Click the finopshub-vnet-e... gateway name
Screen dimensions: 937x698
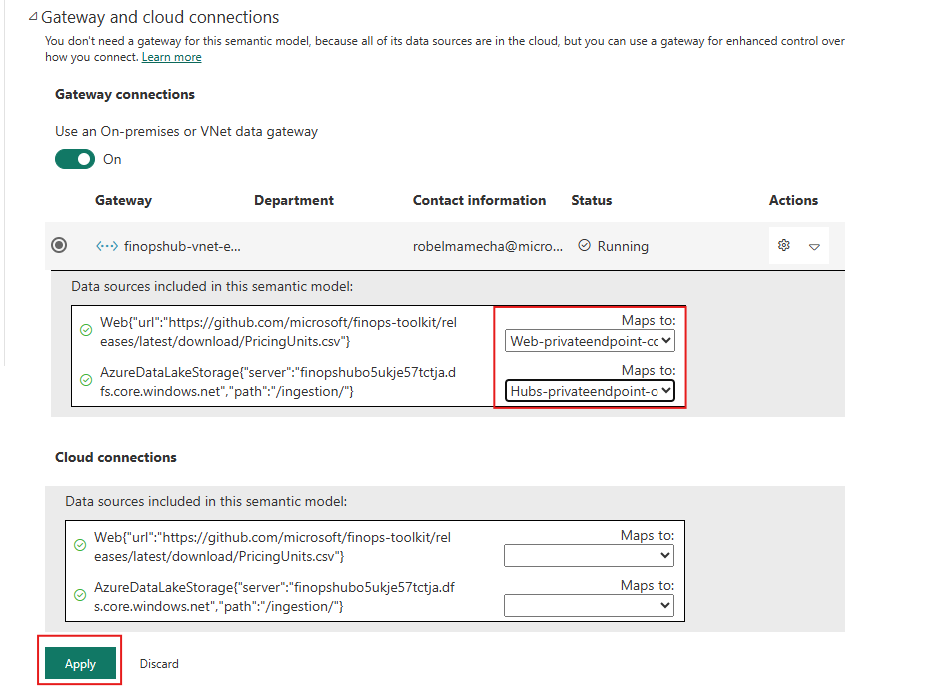click(x=182, y=246)
